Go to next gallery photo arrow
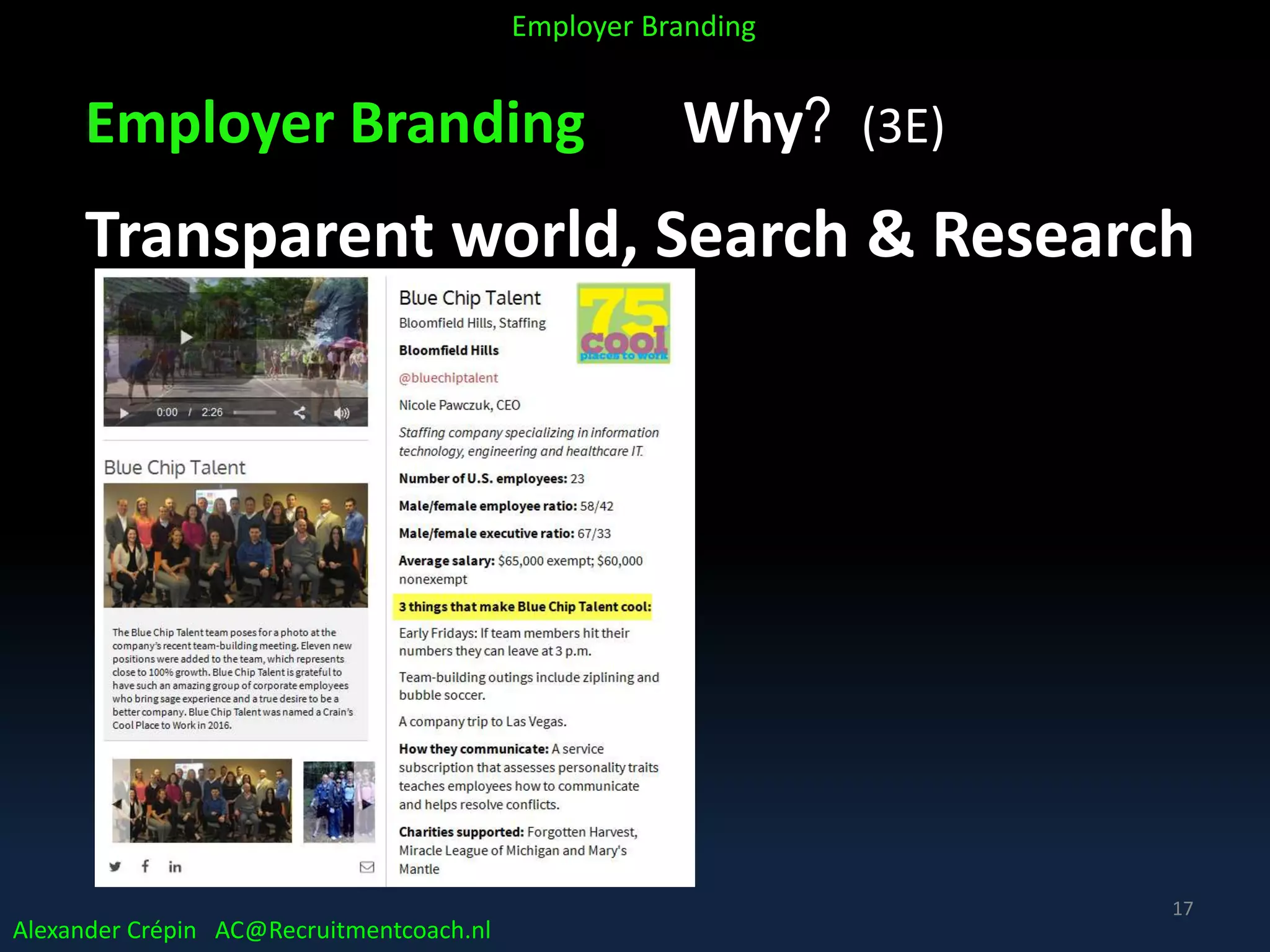 (x=367, y=804)
